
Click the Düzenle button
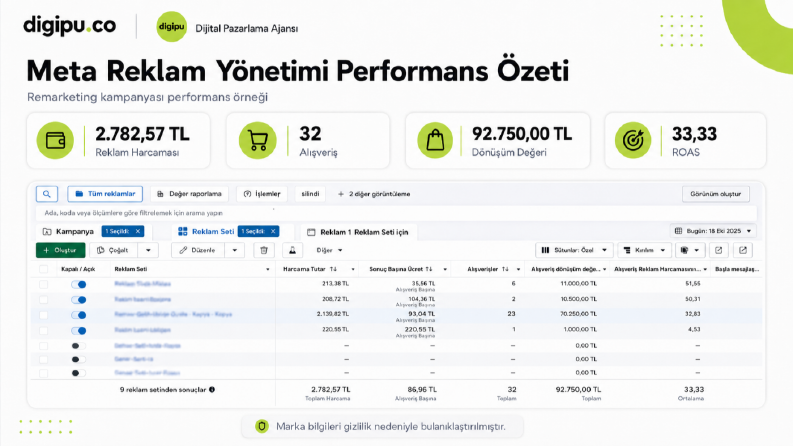coord(198,250)
